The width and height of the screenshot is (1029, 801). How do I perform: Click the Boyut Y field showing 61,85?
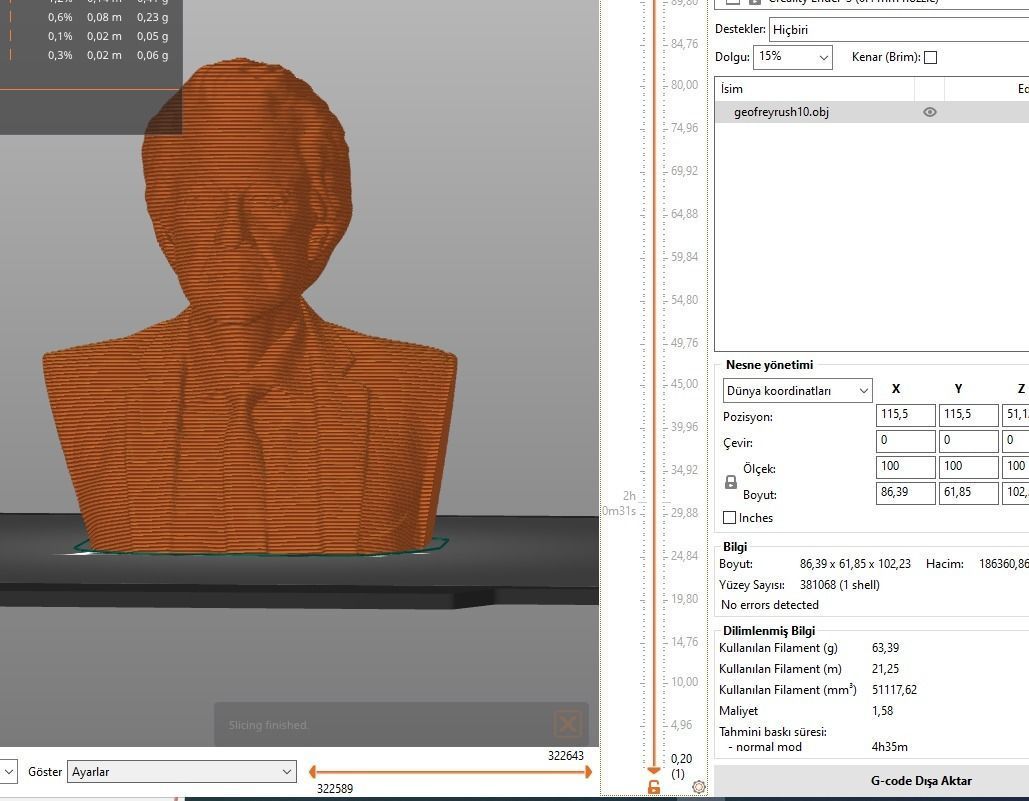[x=968, y=493]
